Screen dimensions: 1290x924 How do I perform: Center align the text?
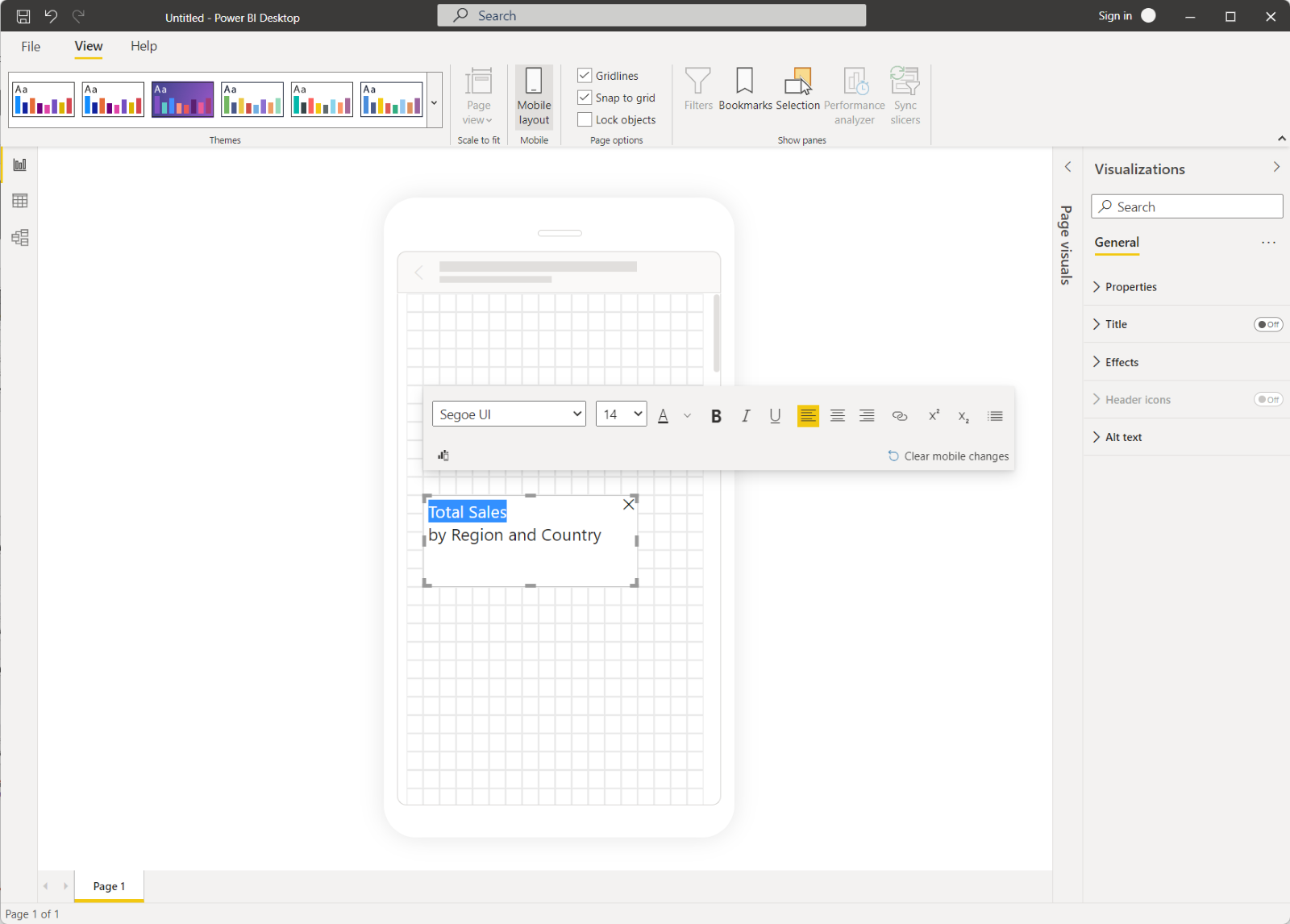(838, 416)
